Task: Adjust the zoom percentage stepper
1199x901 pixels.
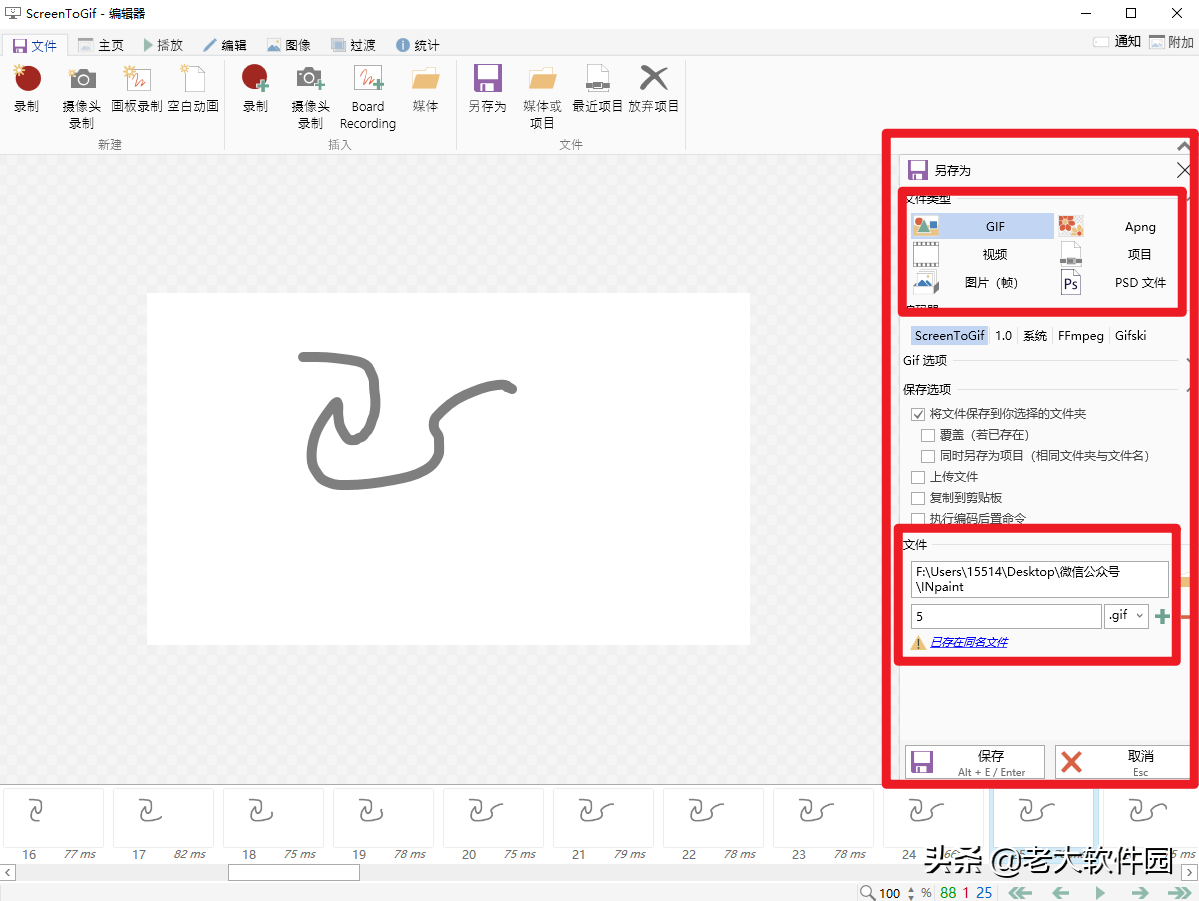Action: [911, 893]
